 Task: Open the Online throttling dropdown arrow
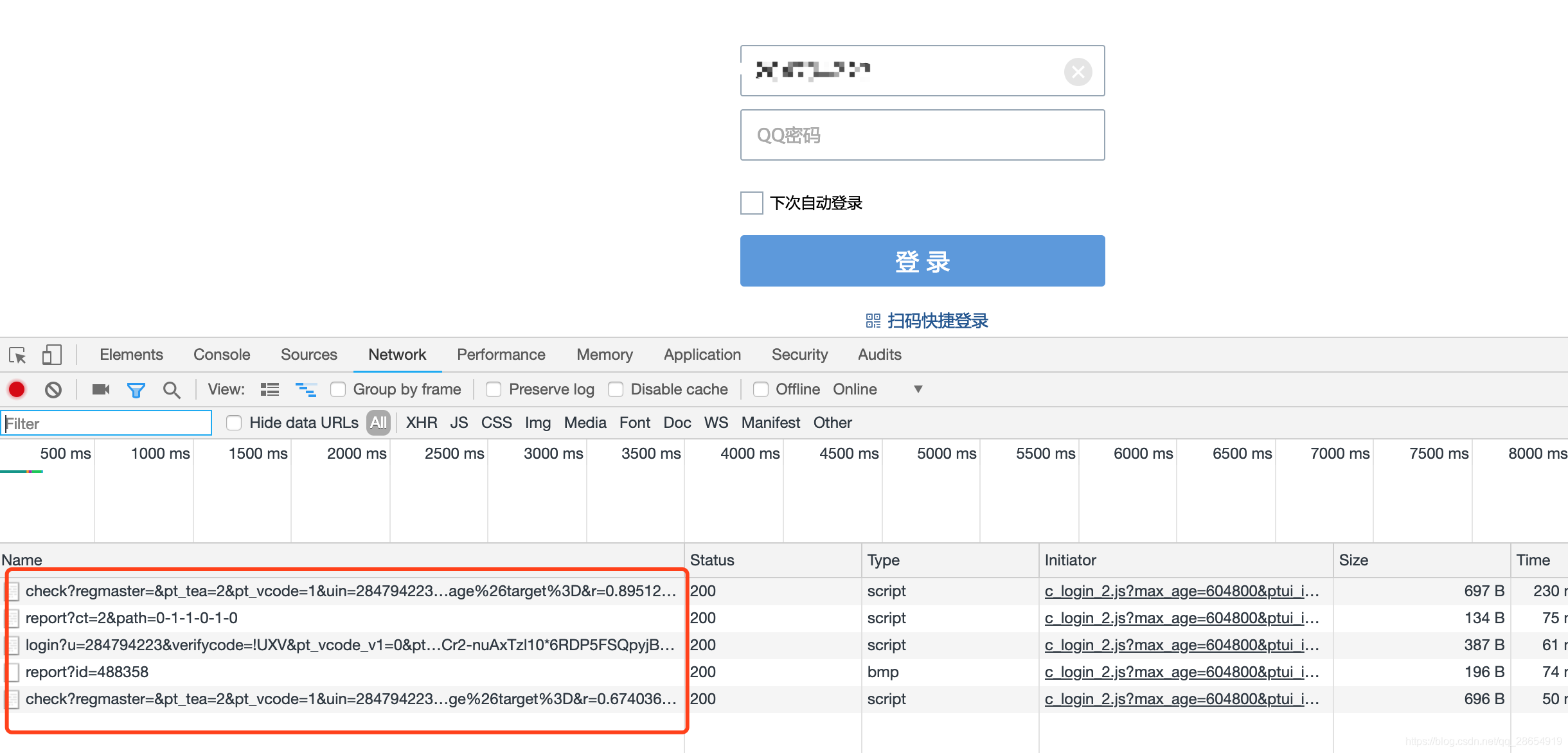tap(918, 389)
